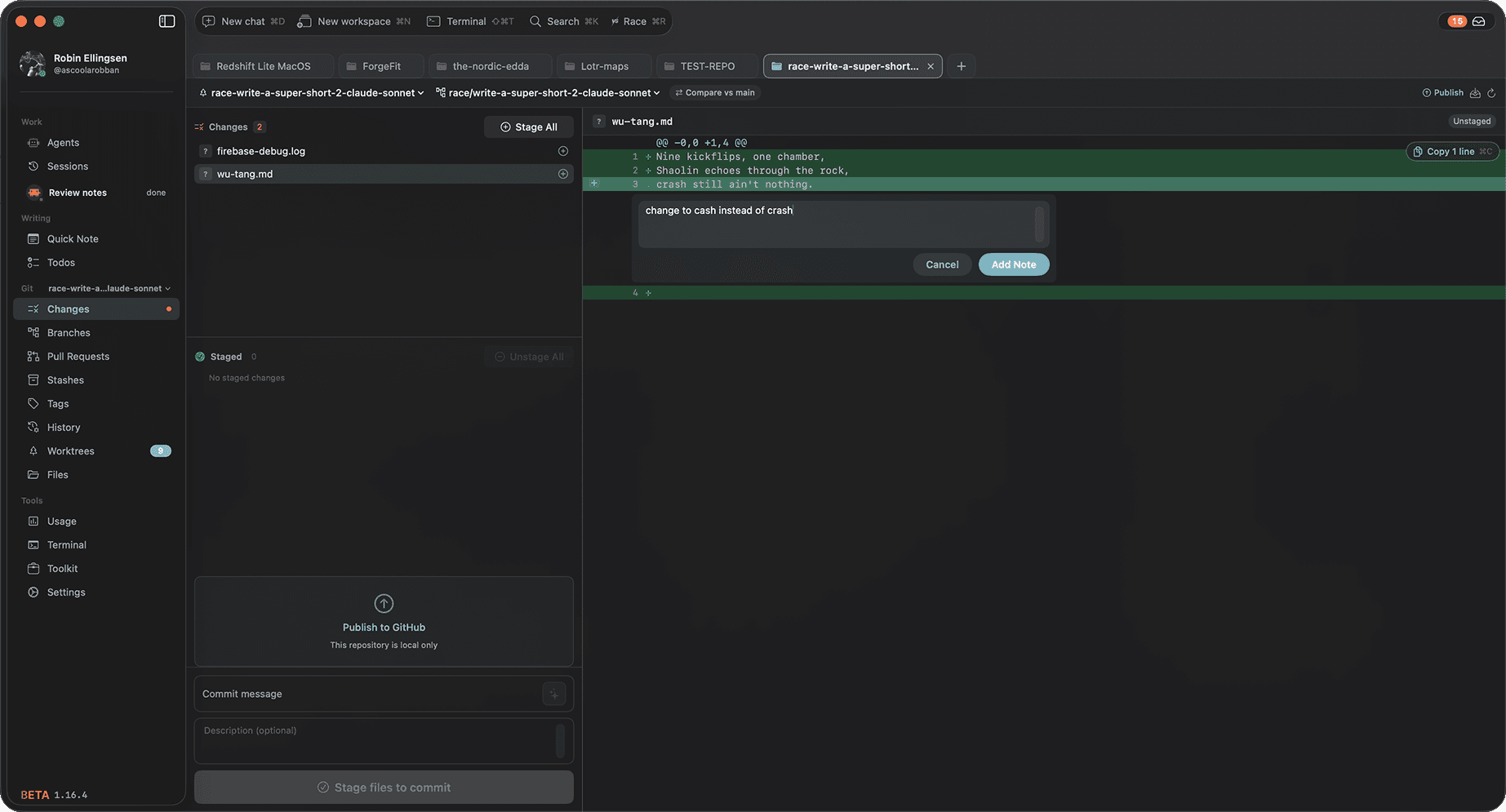Open Worktrees in the sidebar
Screen dimensions: 1506x812
pyautogui.click(x=96, y=451)
